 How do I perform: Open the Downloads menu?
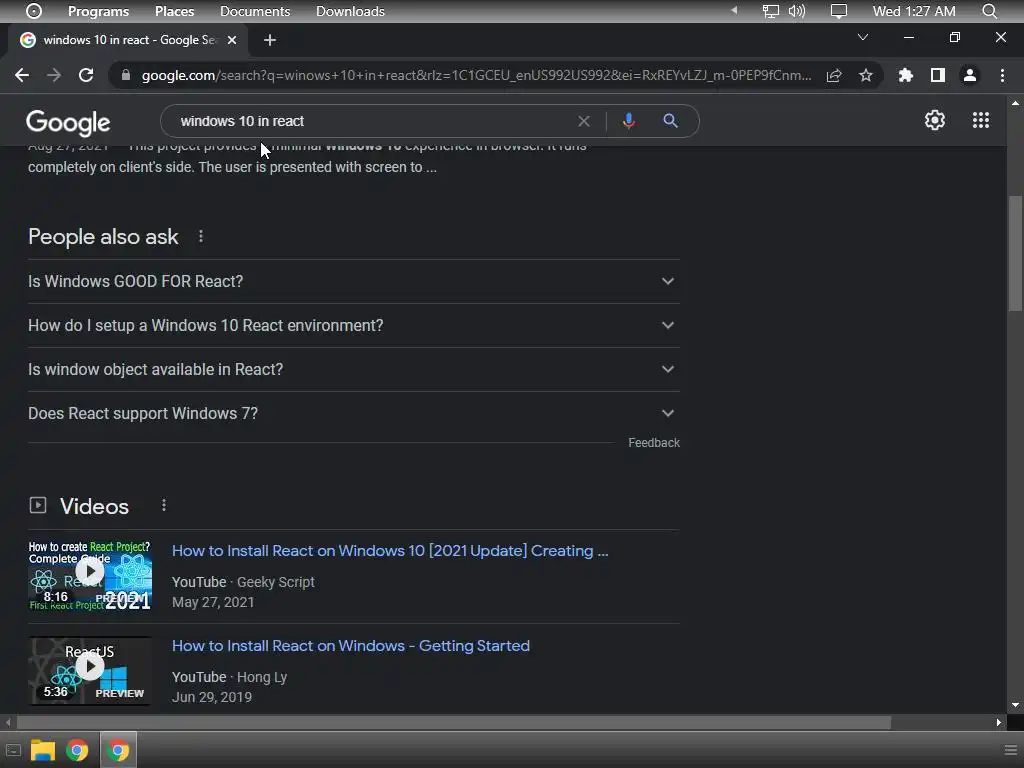(x=350, y=11)
